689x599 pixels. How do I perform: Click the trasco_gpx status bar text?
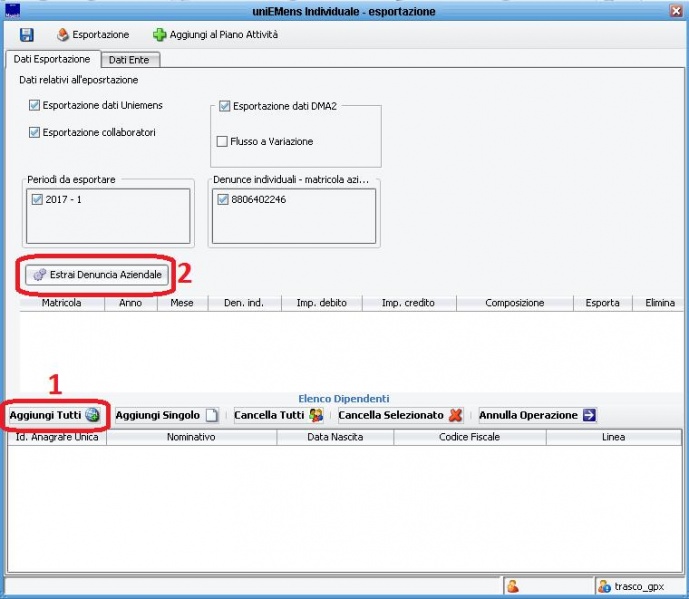point(639,587)
